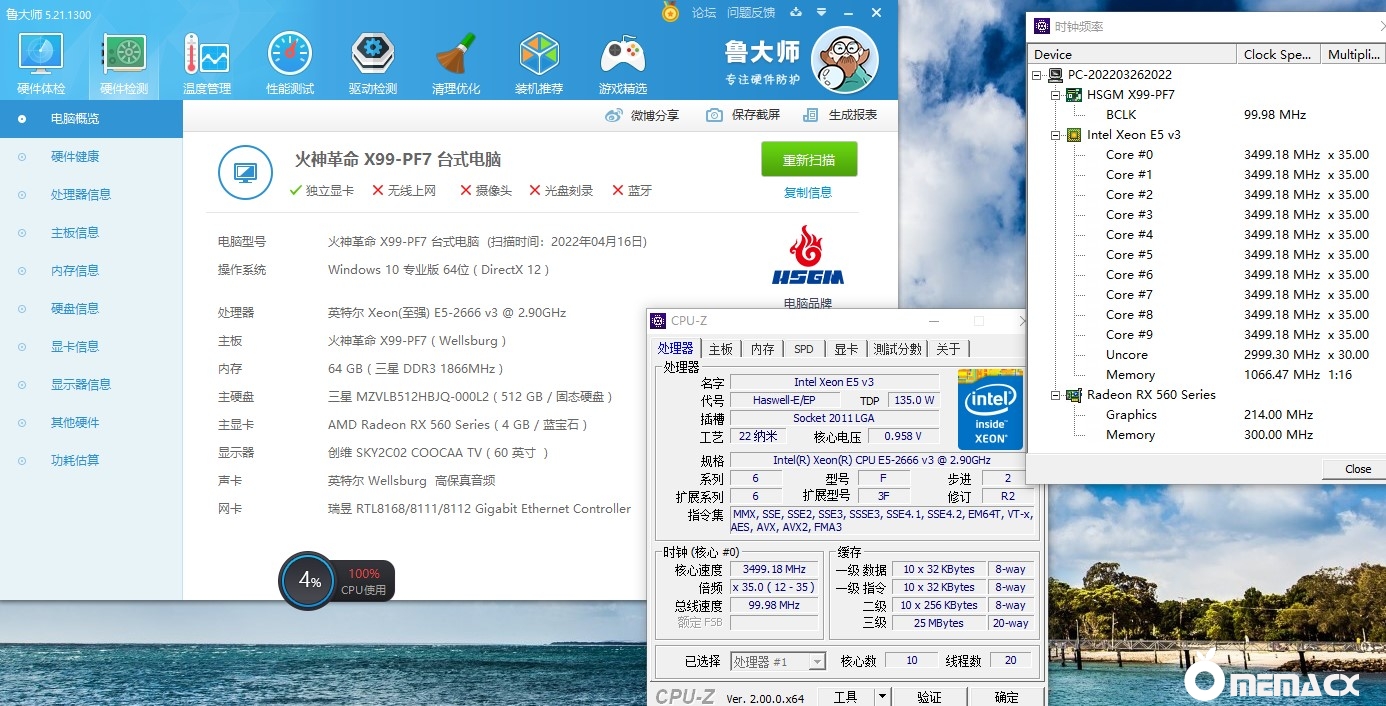Open the 清理优化 cleanup broom icon
The height and width of the screenshot is (706, 1386).
coord(456,62)
